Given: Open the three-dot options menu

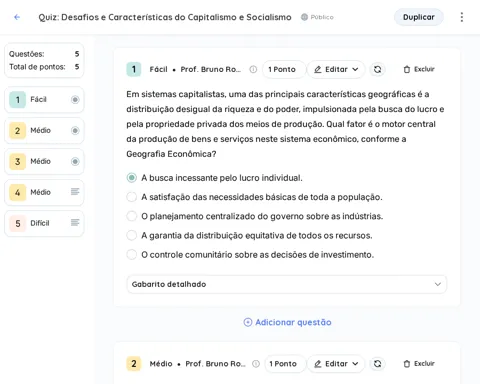Looking at the screenshot, I should pos(462,17).
